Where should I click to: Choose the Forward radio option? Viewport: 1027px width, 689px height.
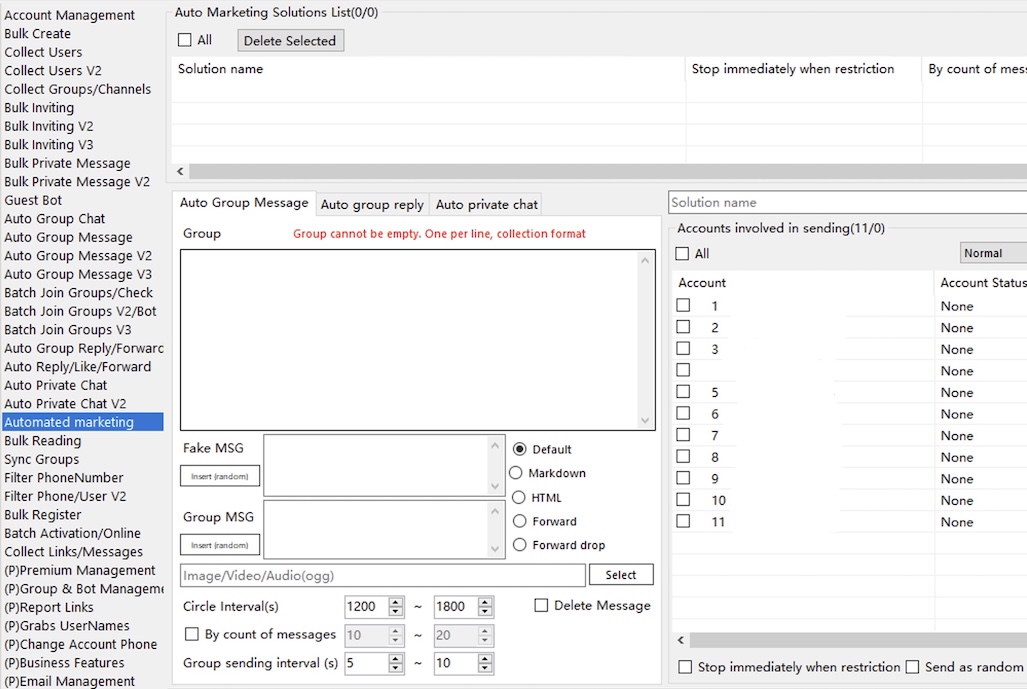point(519,521)
